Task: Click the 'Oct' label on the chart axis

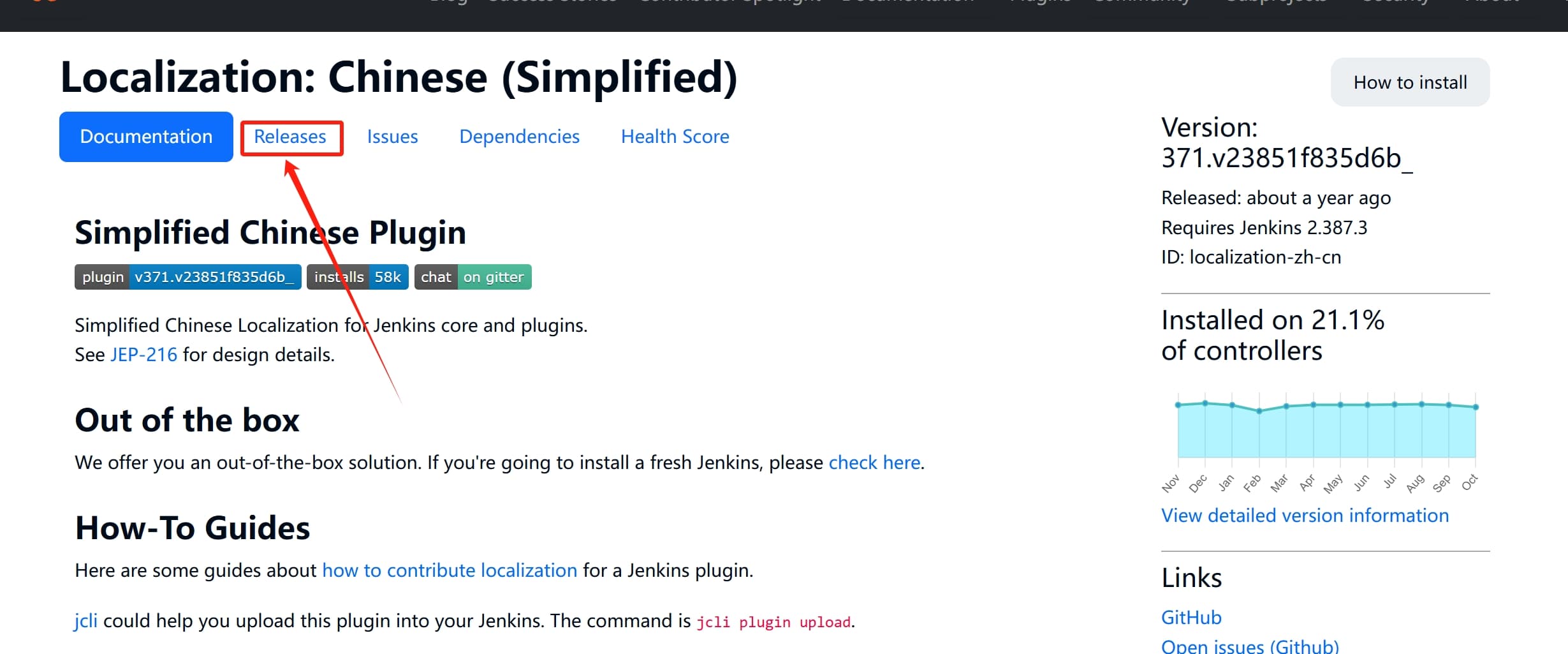Action: pos(1469,482)
